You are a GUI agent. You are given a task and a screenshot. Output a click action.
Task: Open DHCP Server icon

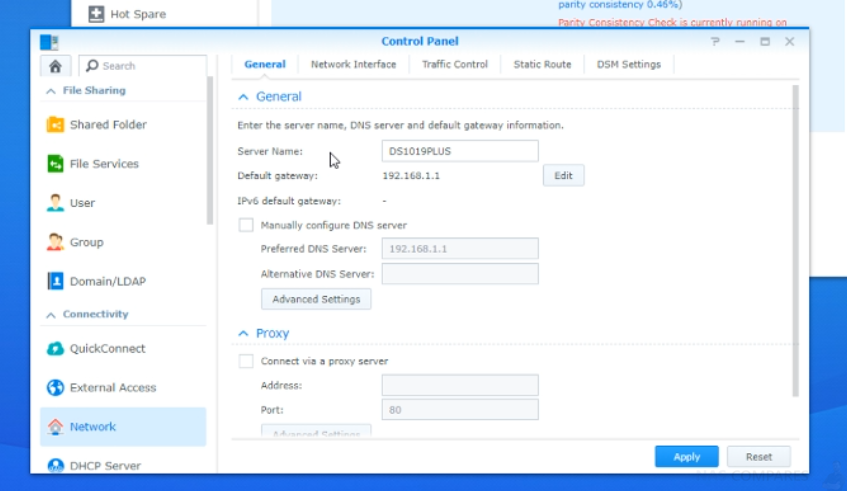pyautogui.click(x=55, y=465)
